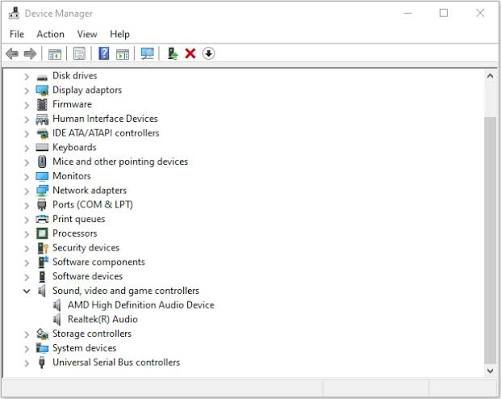Expand the Processors node
501x399 pixels.
pyautogui.click(x=27, y=234)
